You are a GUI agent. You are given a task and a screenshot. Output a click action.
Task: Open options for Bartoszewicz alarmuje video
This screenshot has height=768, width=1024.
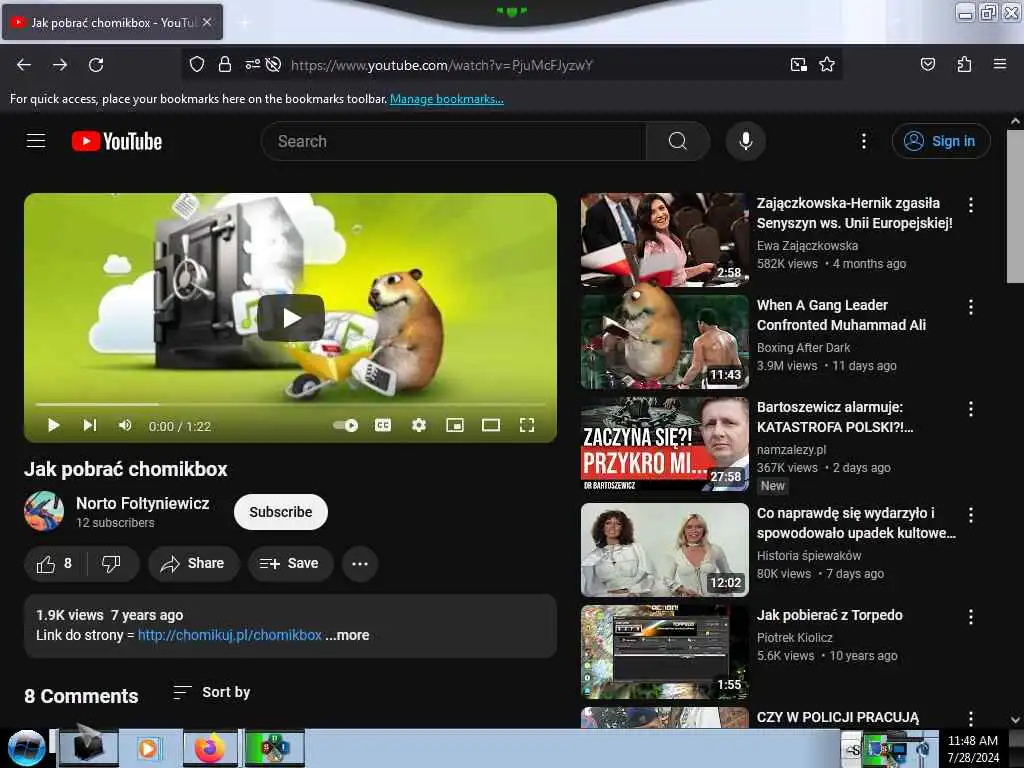[971, 409]
